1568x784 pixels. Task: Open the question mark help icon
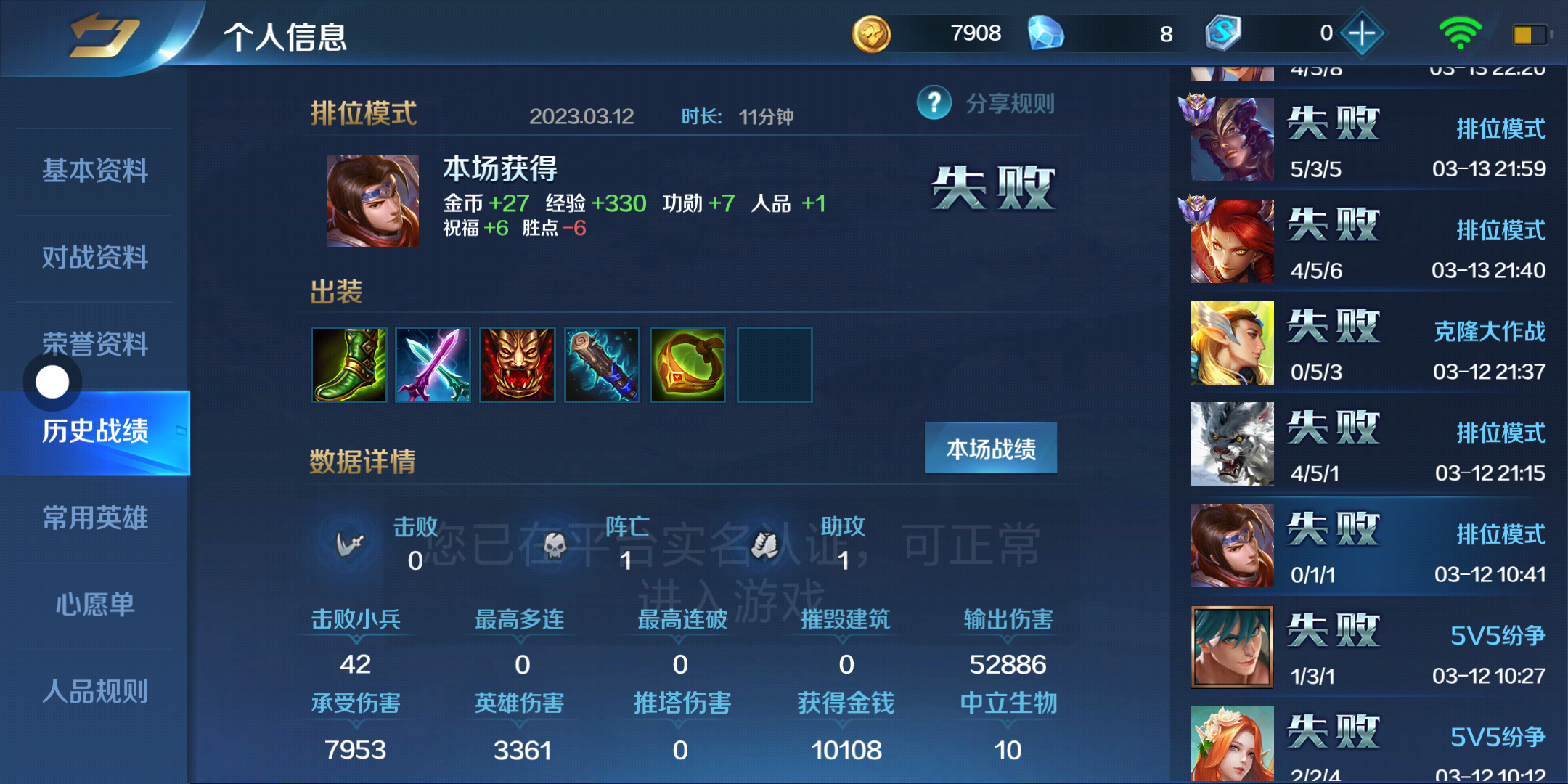[x=934, y=103]
